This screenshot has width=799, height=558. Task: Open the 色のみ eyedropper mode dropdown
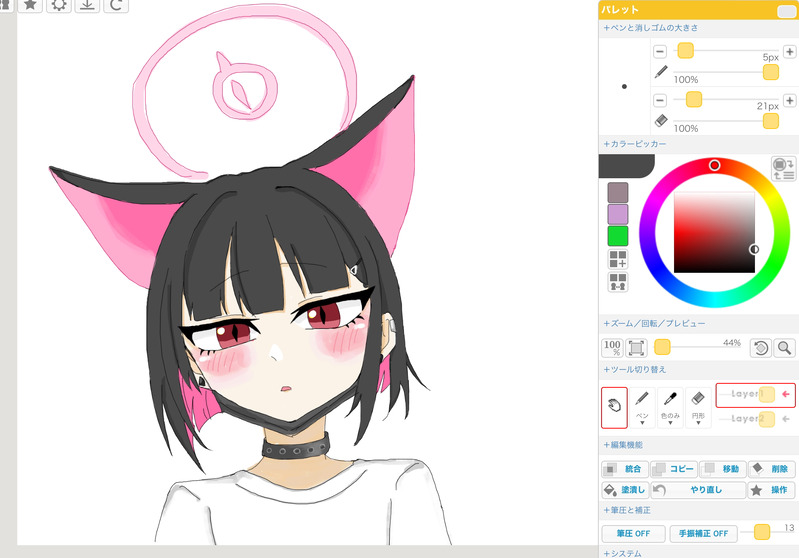670,407
